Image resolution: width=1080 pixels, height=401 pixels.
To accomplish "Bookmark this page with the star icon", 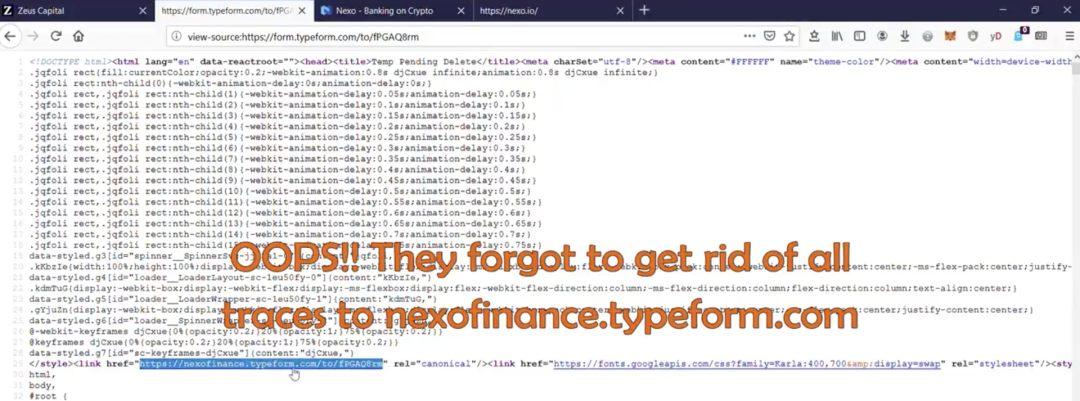I will coord(789,36).
